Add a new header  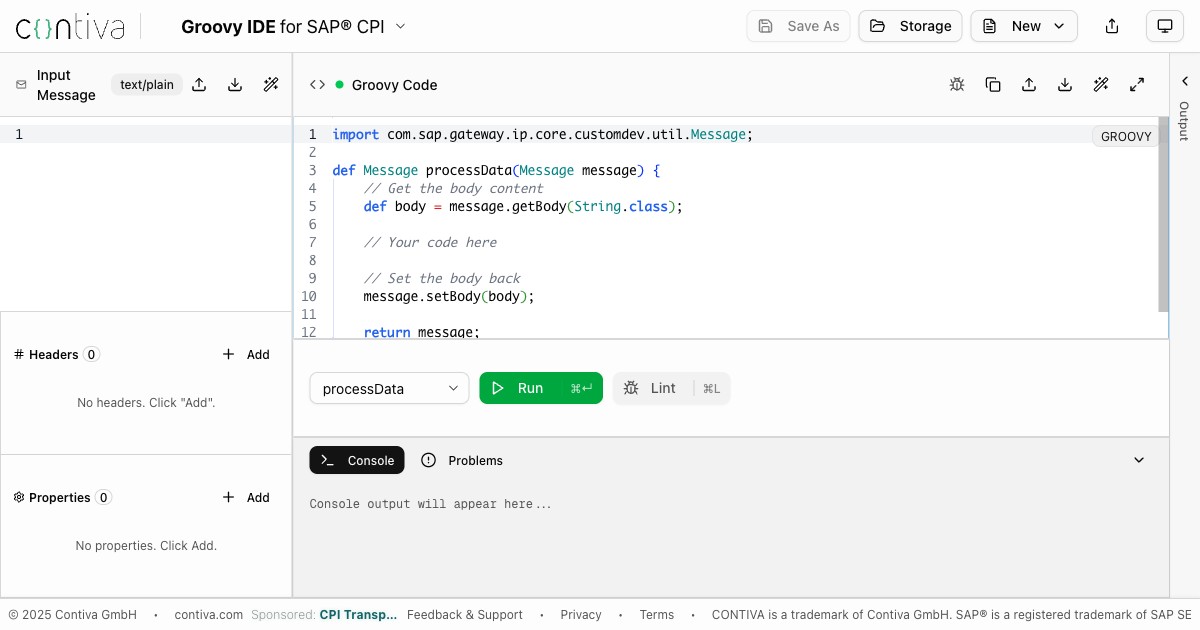pyautogui.click(x=246, y=354)
